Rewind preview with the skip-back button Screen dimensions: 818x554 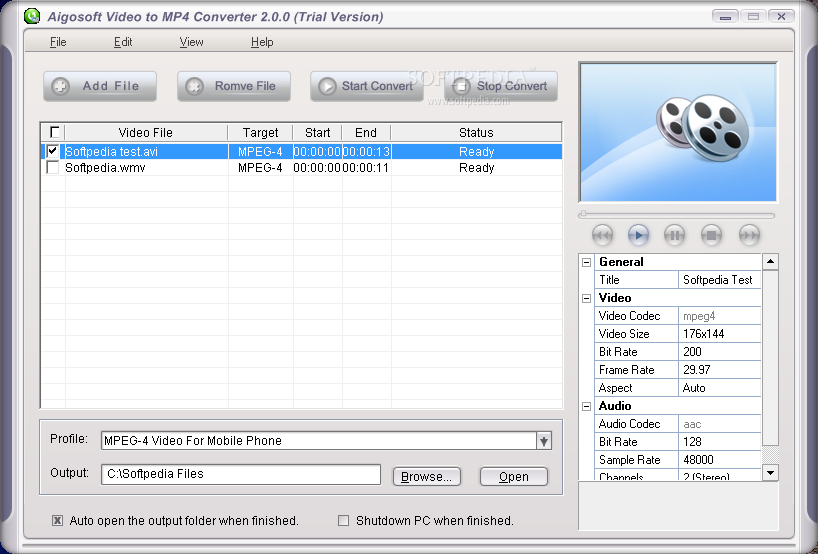602,235
